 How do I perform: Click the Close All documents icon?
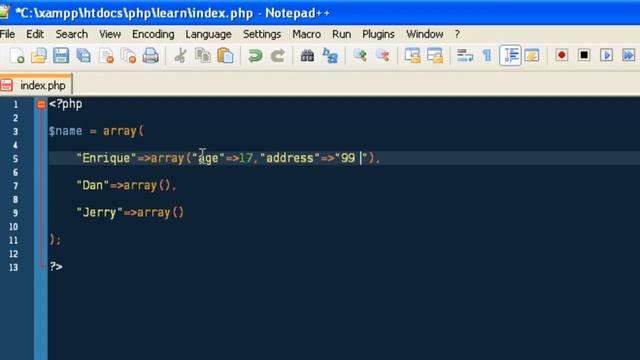click(x=129, y=56)
